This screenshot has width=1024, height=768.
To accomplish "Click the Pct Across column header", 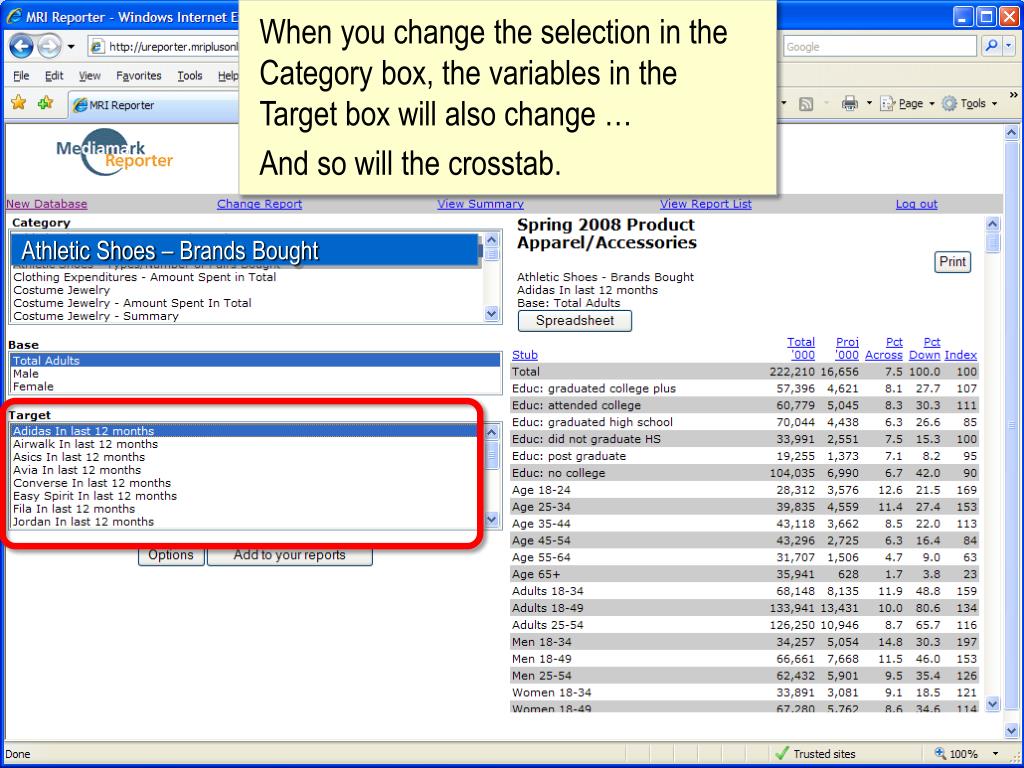I will tap(884, 348).
